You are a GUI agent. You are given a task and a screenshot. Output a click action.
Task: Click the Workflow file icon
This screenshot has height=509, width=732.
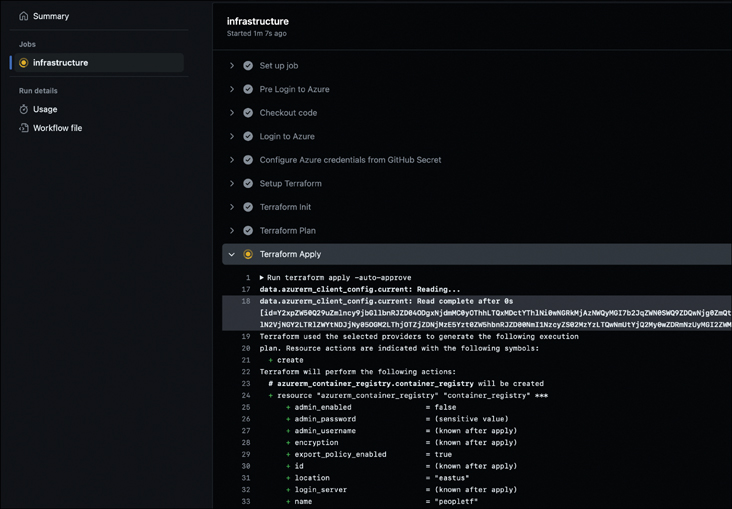click(24, 128)
